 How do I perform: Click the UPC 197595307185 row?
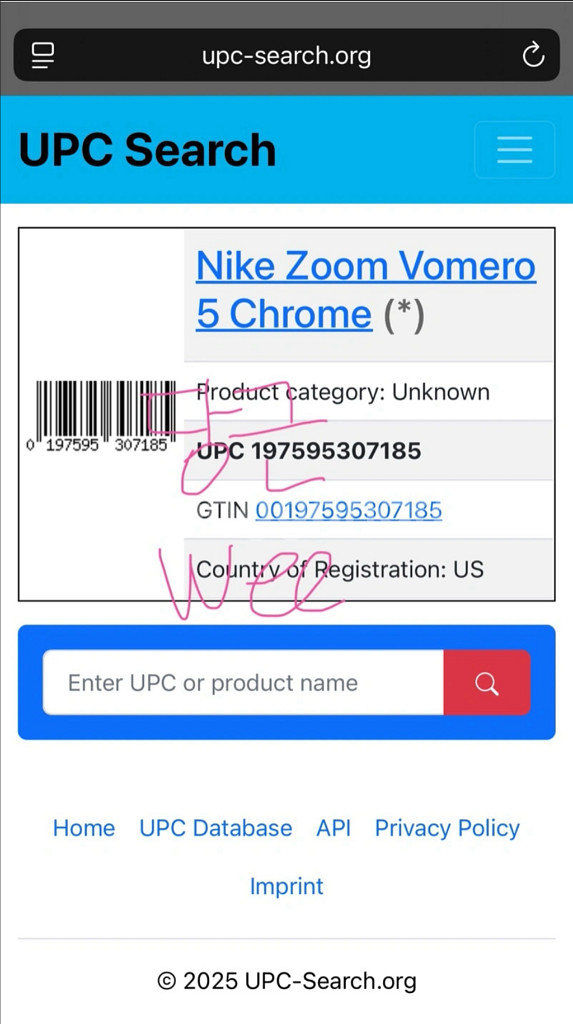tap(368, 451)
